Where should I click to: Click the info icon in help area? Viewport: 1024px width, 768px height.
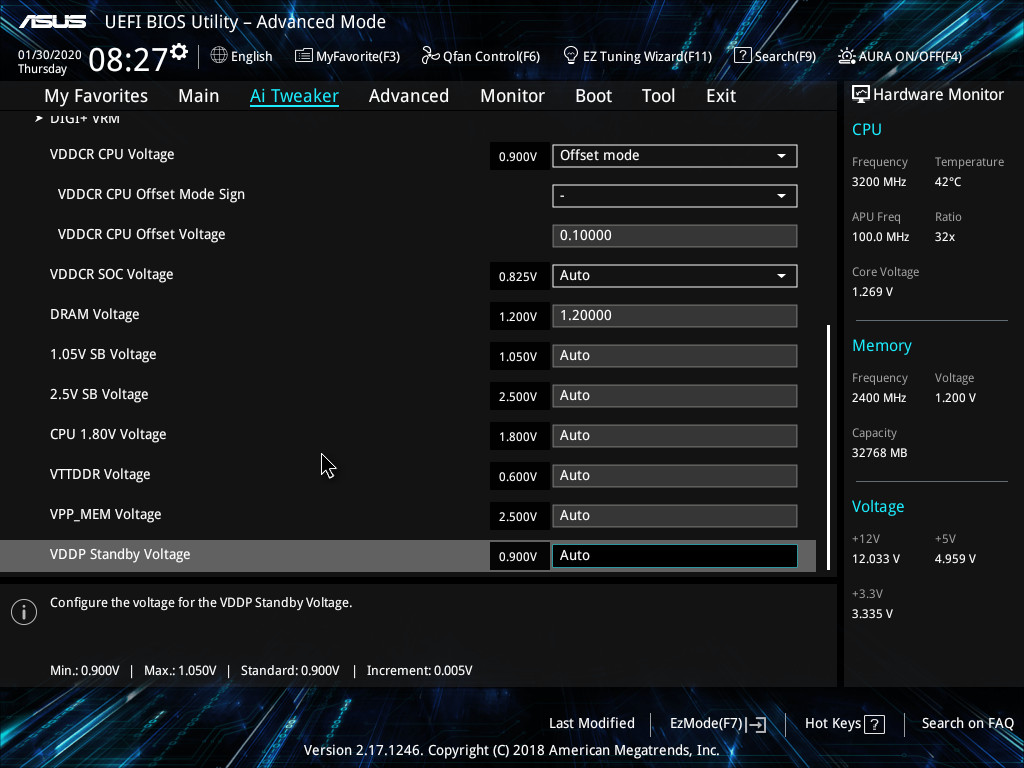click(24, 612)
